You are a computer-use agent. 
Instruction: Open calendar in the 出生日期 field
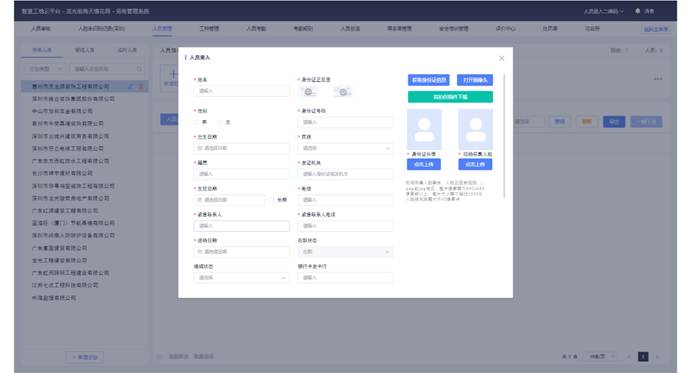(x=200, y=148)
